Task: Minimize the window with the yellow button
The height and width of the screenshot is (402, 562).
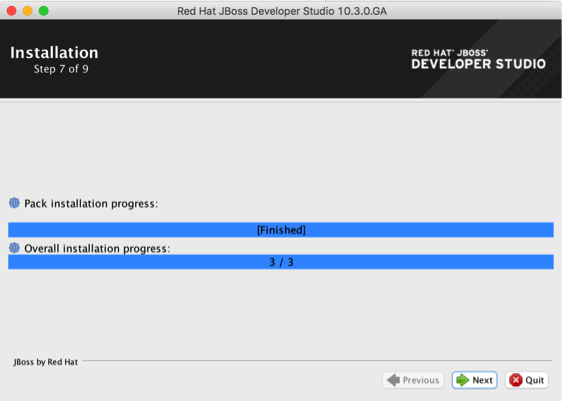Action: pos(28,11)
